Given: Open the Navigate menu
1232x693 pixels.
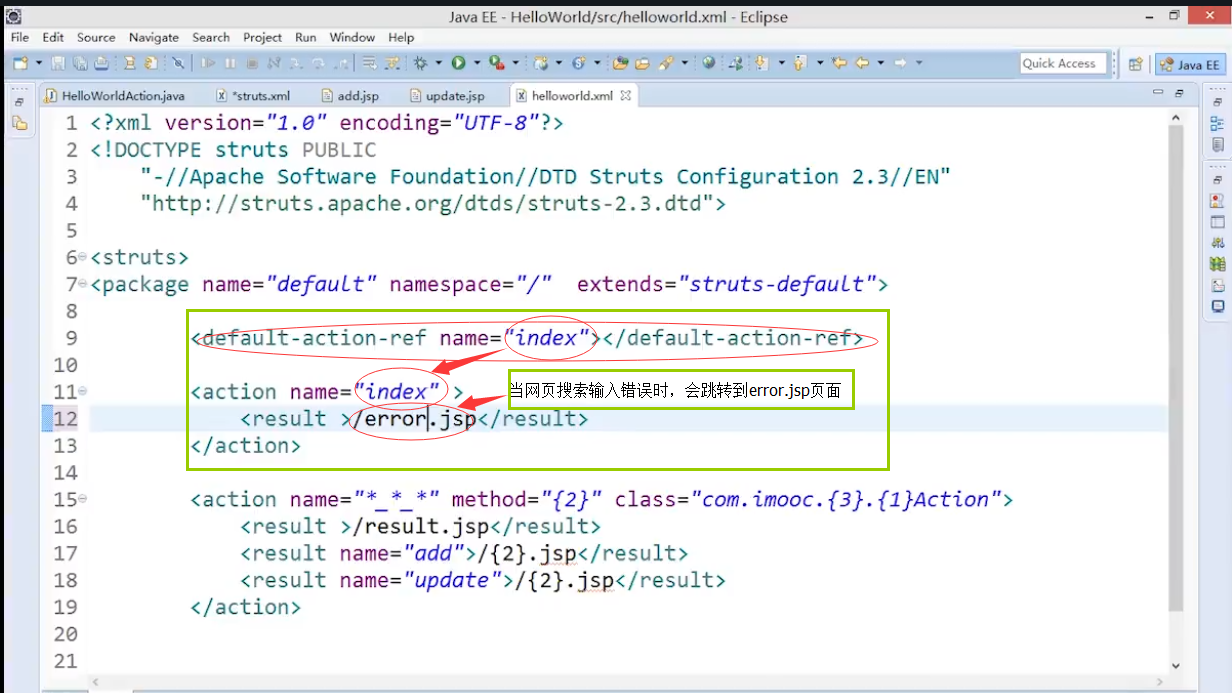Looking at the screenshot, I should 154,37.
